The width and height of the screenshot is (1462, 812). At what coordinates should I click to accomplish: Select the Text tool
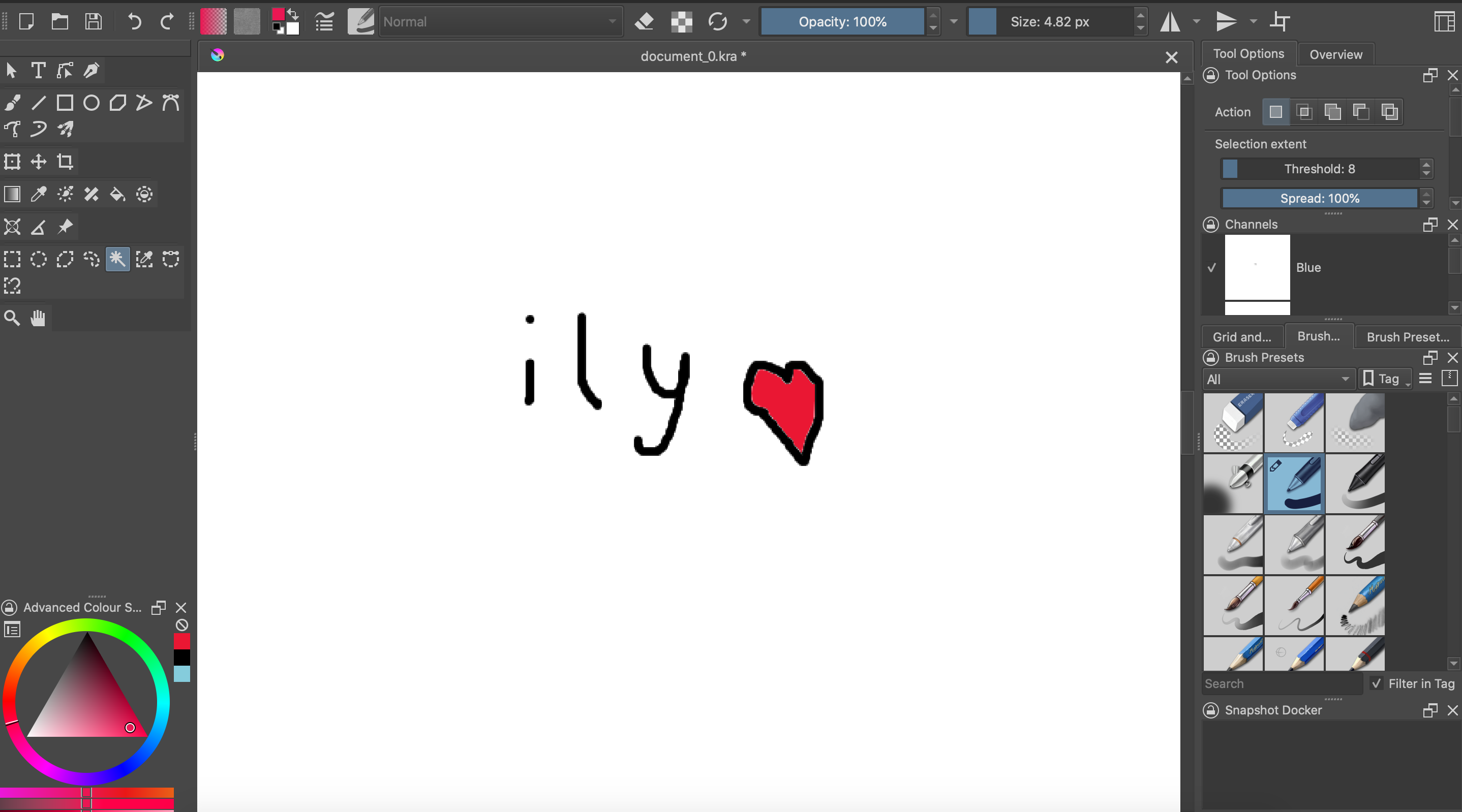(x=38, y=70)
